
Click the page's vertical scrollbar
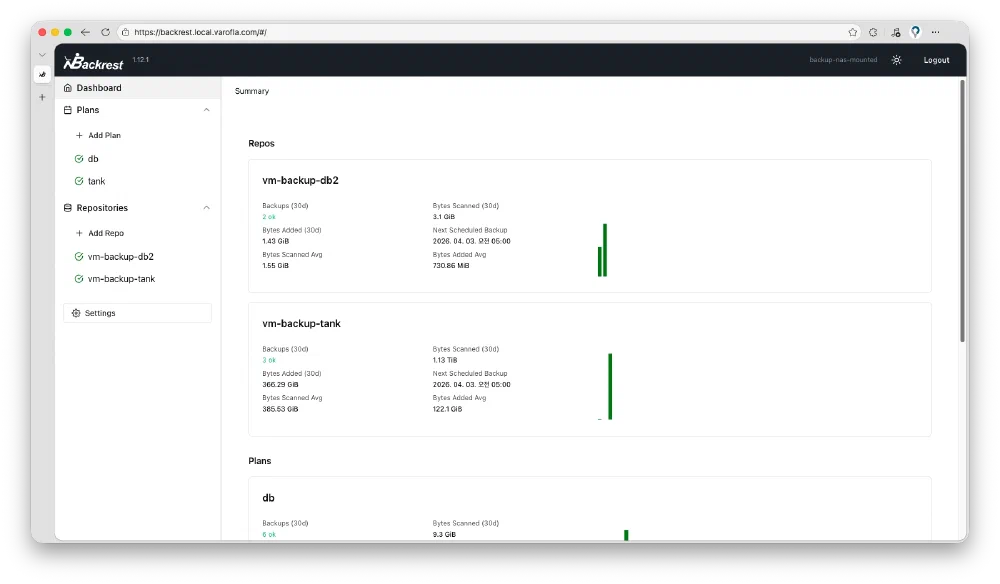tap(962, 210)
